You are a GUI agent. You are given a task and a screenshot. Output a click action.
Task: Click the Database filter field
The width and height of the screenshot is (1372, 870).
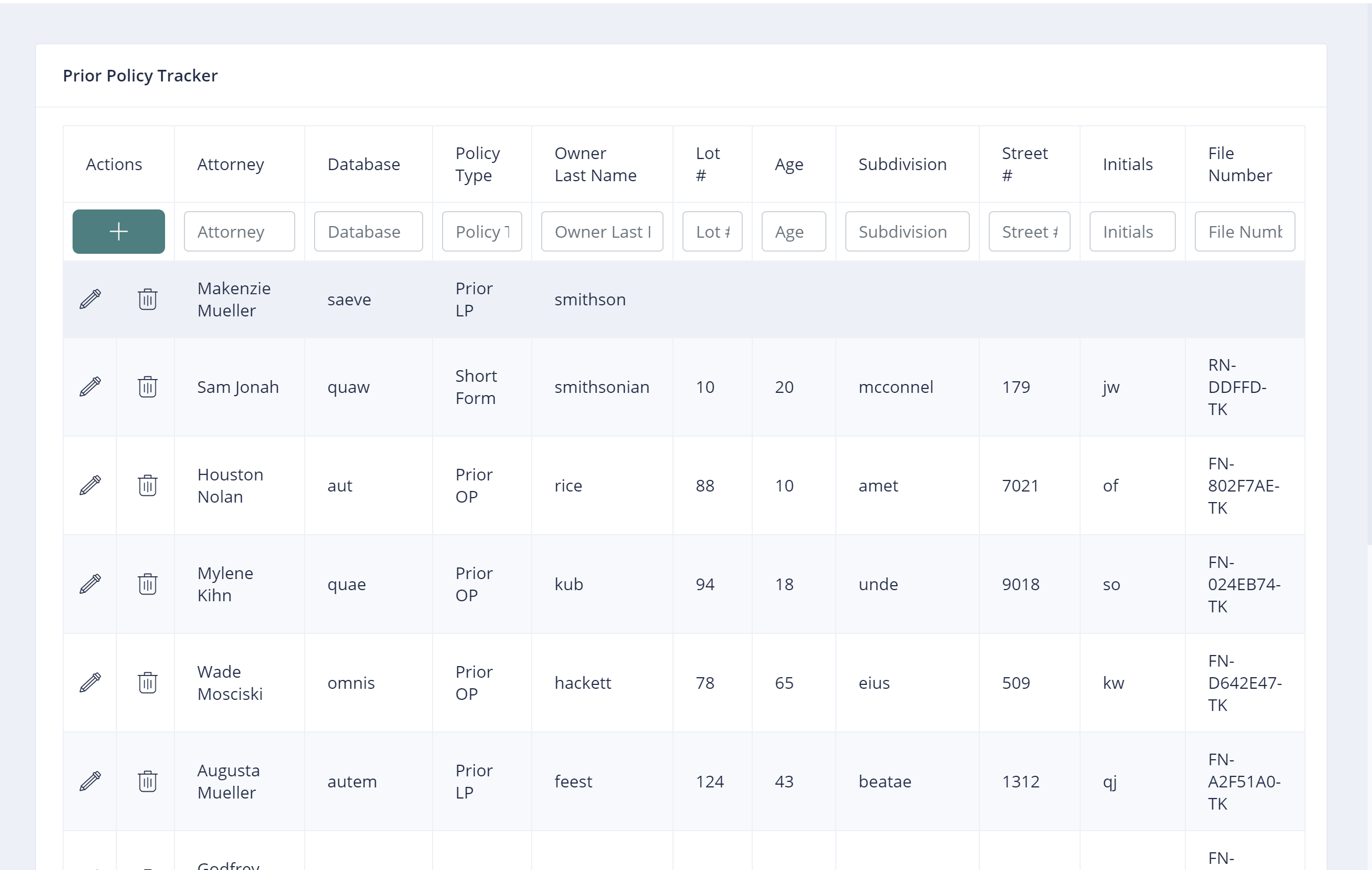point(368,232)
